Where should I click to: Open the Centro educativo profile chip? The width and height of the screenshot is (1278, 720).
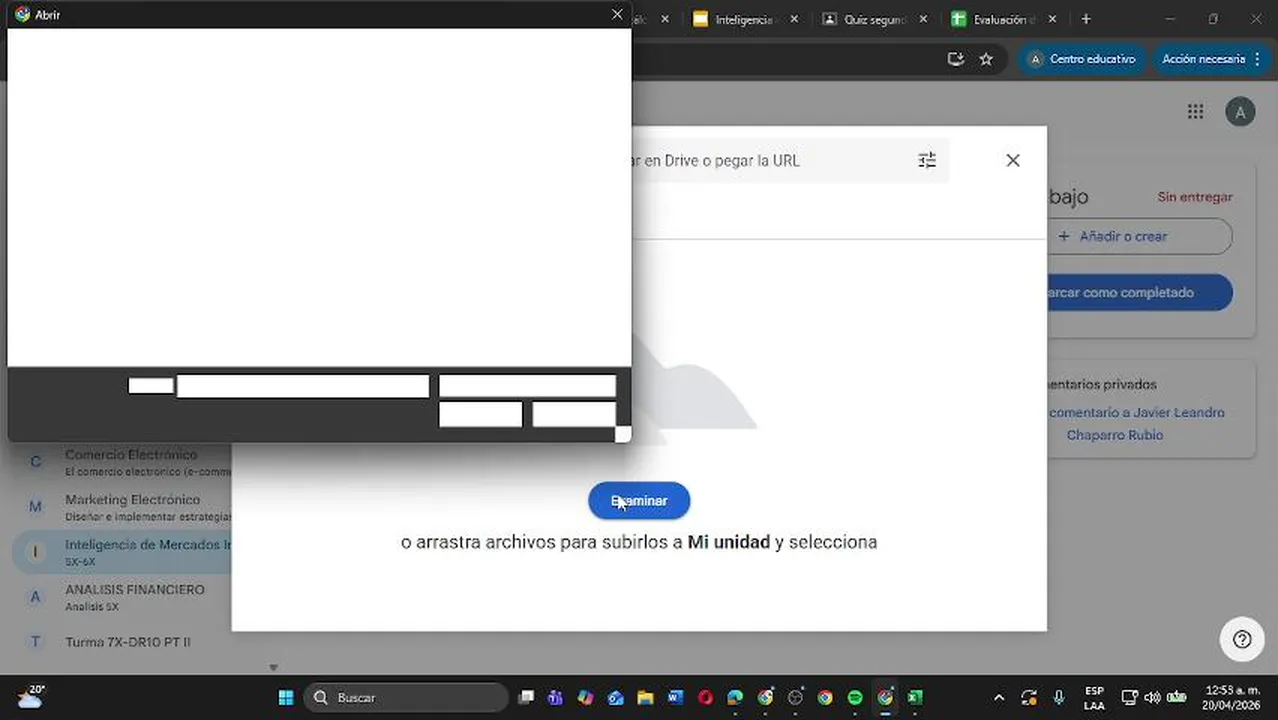click(1083, 59)
